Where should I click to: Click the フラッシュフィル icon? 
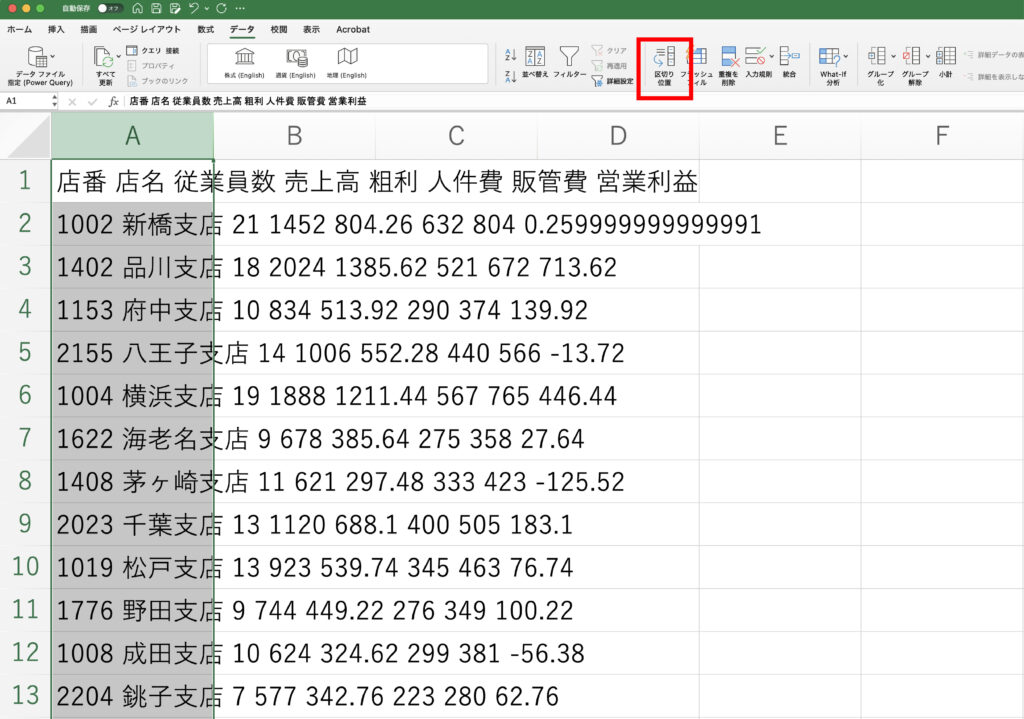coord(698,57)
